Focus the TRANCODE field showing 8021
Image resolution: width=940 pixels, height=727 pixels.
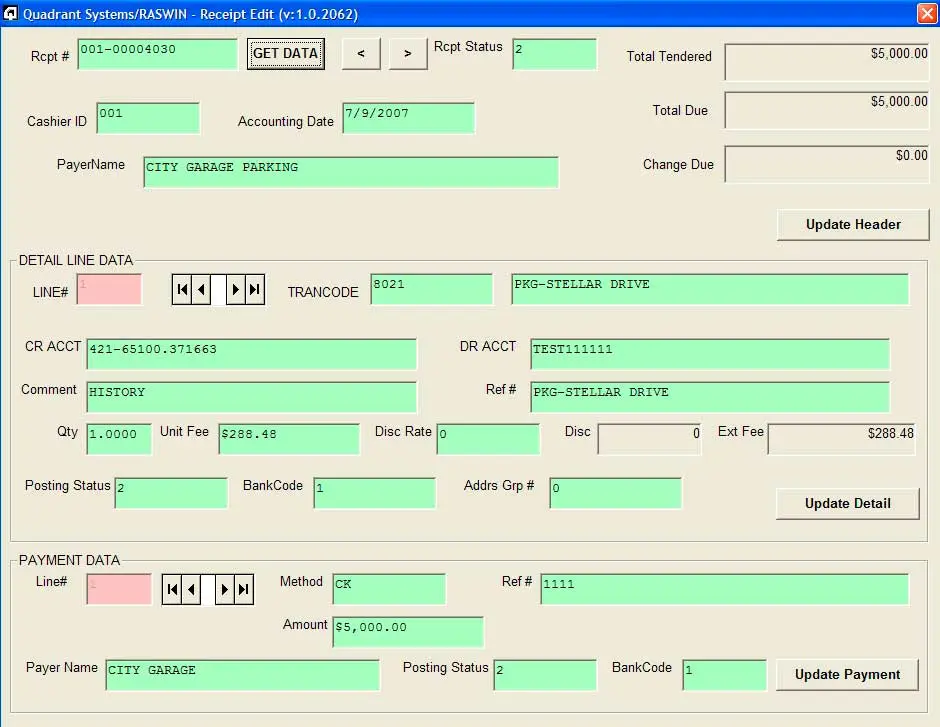coord(432,289)
